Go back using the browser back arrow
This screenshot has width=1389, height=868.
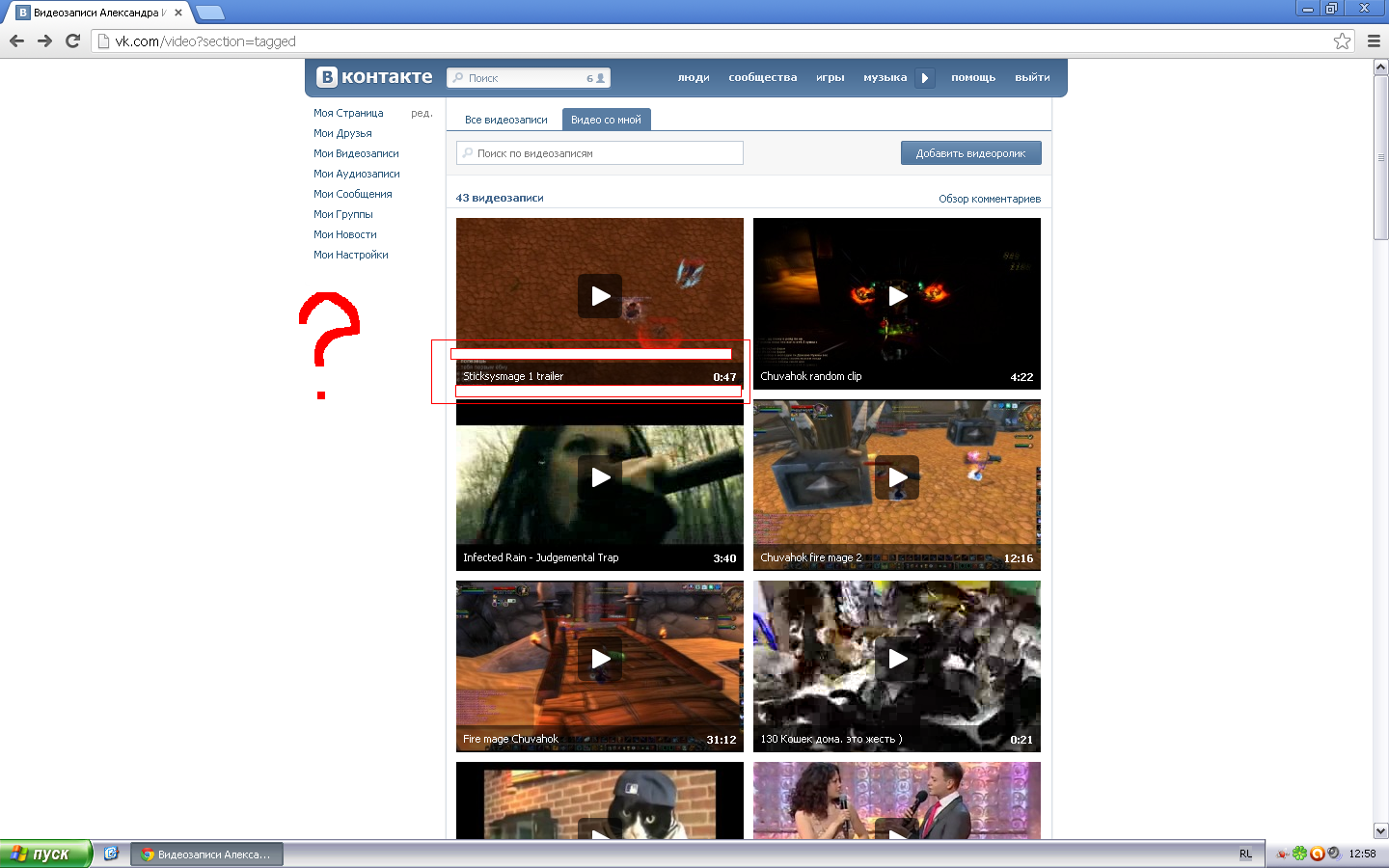(x=16, y=41)
